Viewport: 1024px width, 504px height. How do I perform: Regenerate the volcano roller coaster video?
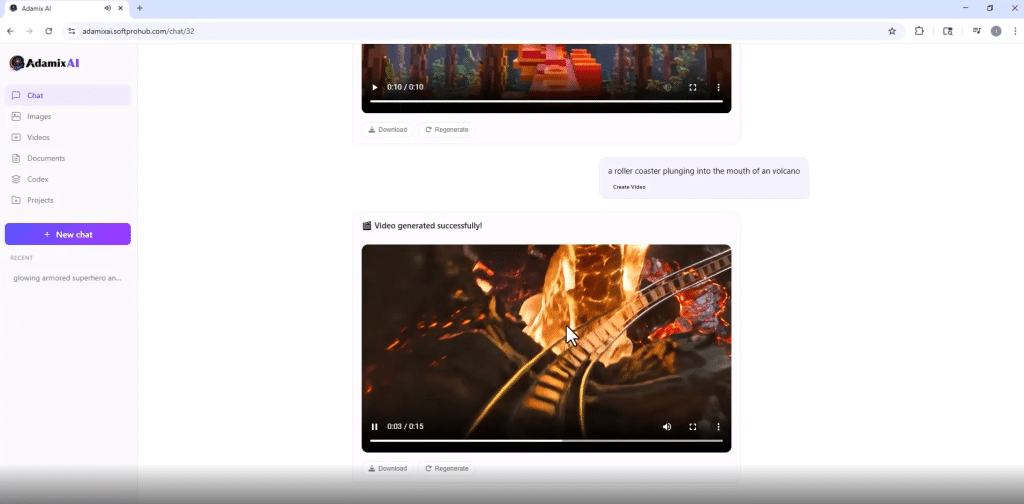447,468
